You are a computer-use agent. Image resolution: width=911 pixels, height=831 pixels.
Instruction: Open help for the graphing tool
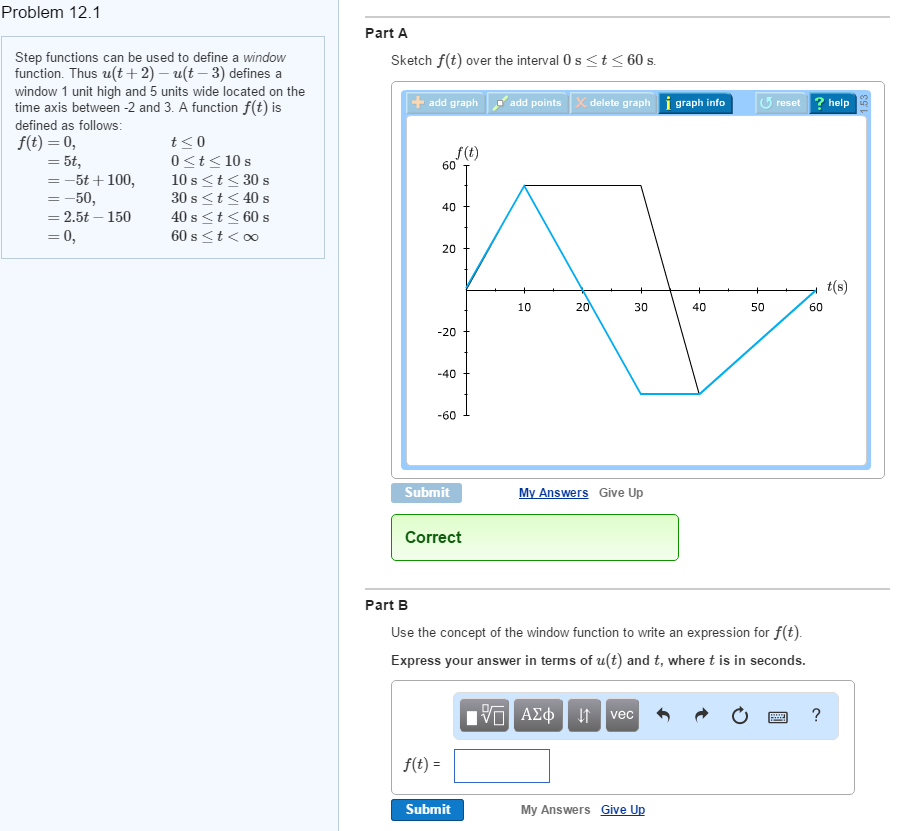(833, 102)
